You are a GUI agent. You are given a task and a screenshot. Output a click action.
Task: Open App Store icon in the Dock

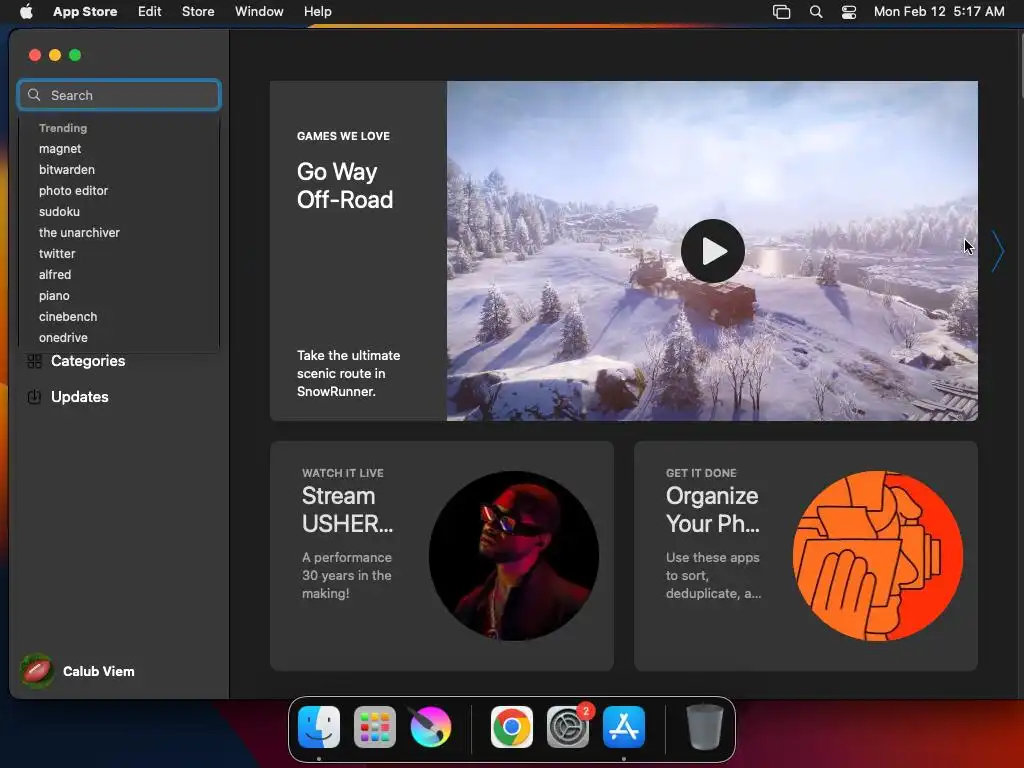coord(624,727)
